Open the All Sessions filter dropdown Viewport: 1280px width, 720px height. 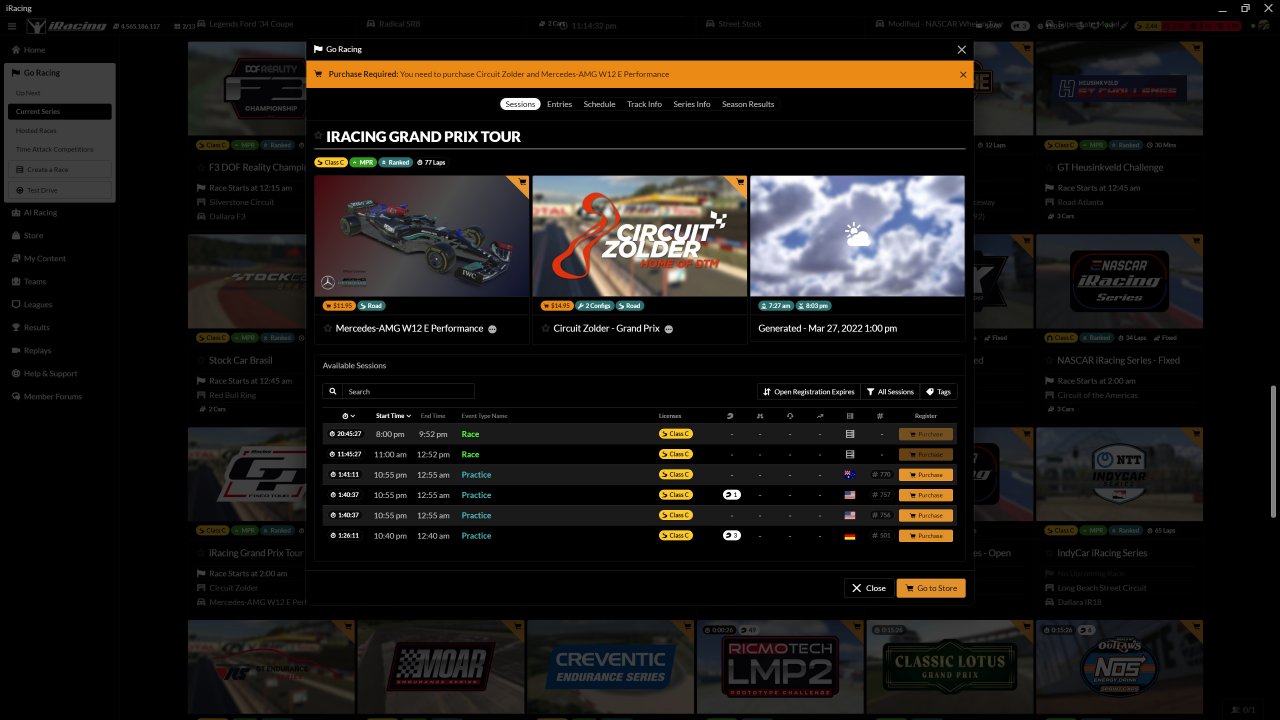click(x=890, y=391)
